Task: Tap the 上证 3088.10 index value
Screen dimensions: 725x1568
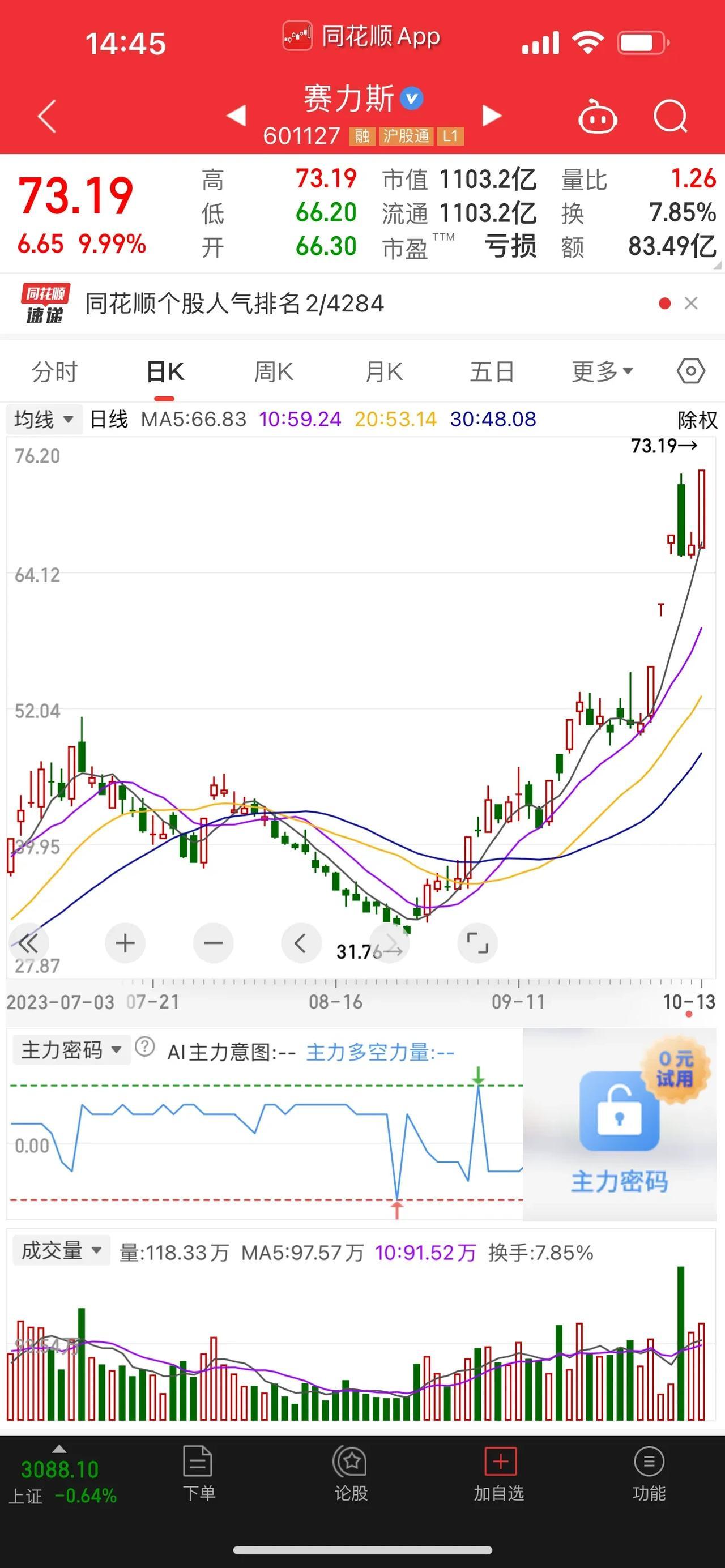Action: click(59, 1469)
